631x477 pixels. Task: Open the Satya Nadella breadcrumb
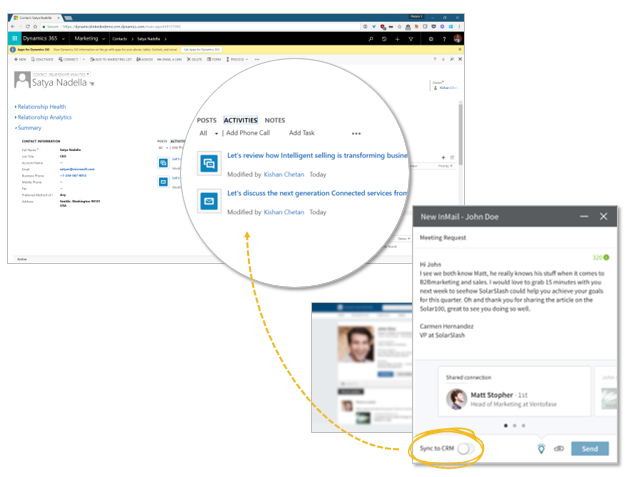pyautogui.click(x=148, y=39)
